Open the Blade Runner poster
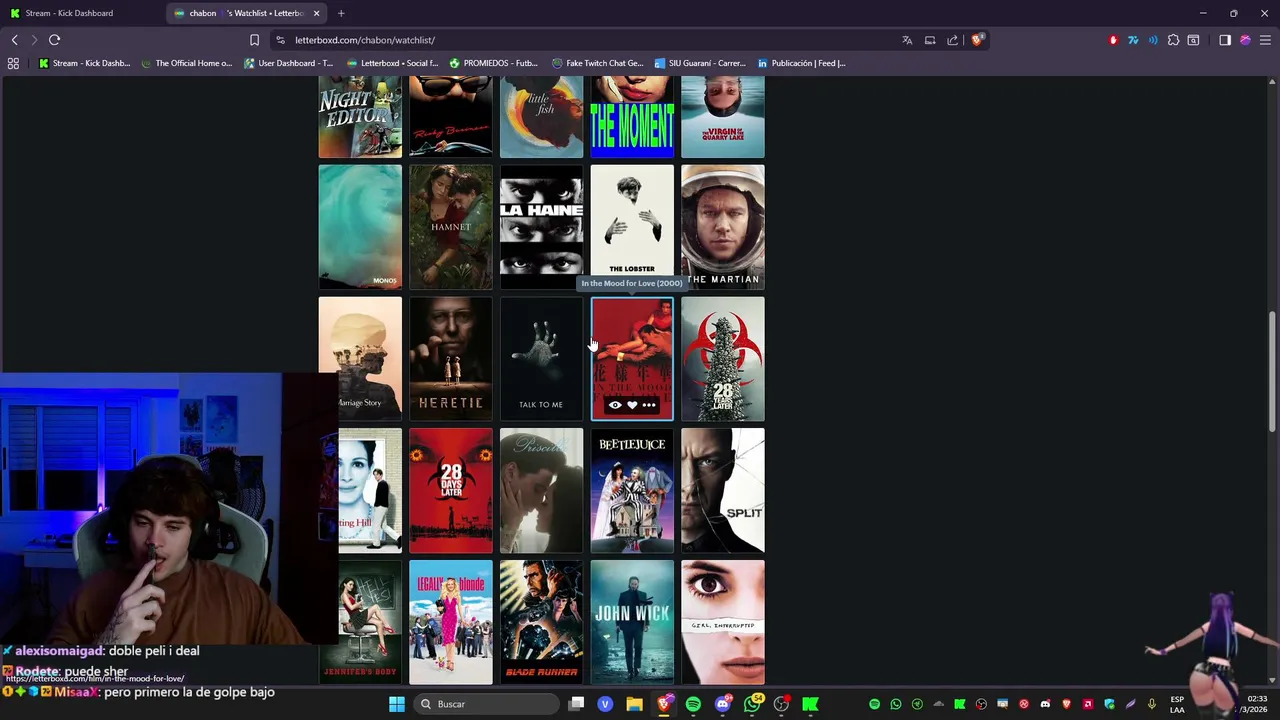Viewport: 1280px width, 720px height. [541, 623]
